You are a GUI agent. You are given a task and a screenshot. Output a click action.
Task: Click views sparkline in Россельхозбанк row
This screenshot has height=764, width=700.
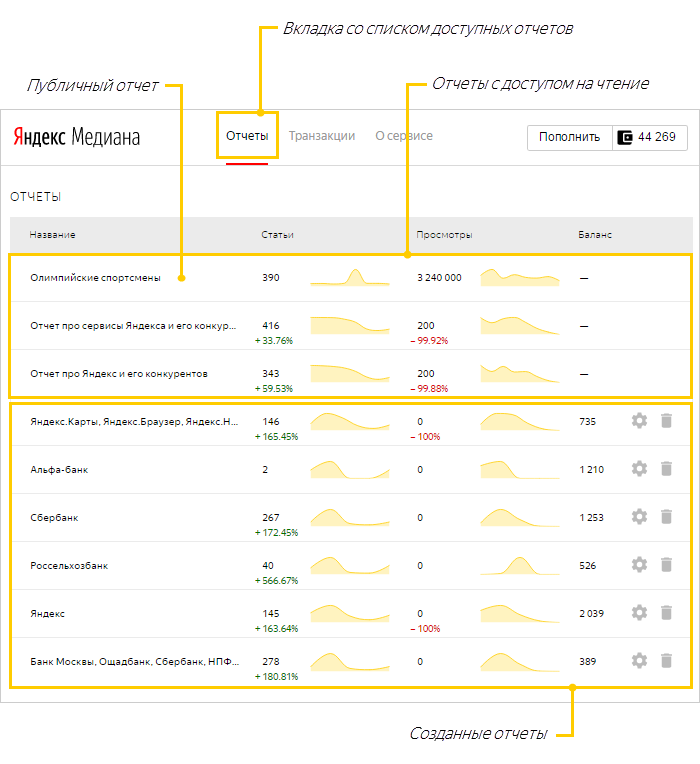click(520, 565)
